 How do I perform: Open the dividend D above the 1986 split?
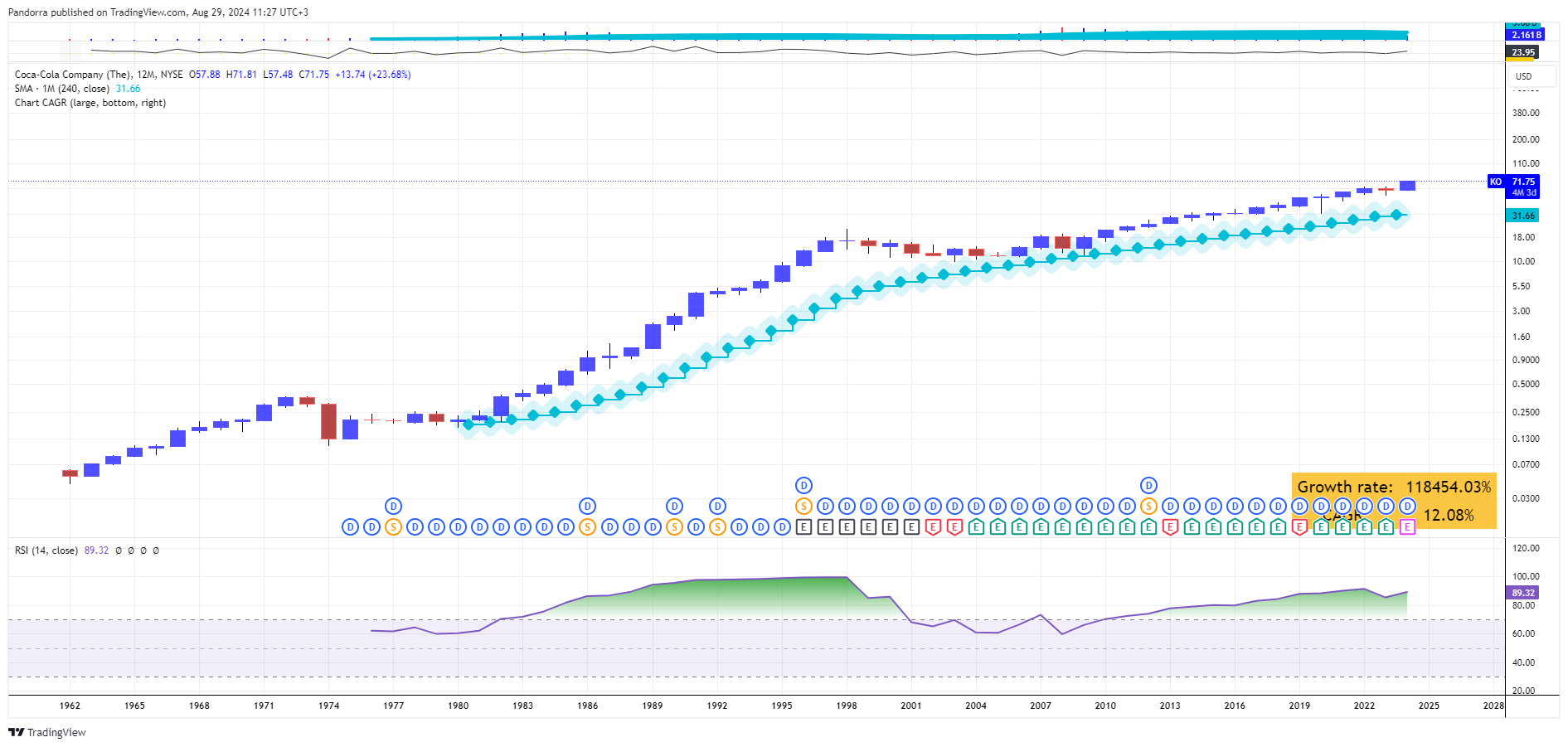(587, 506)
